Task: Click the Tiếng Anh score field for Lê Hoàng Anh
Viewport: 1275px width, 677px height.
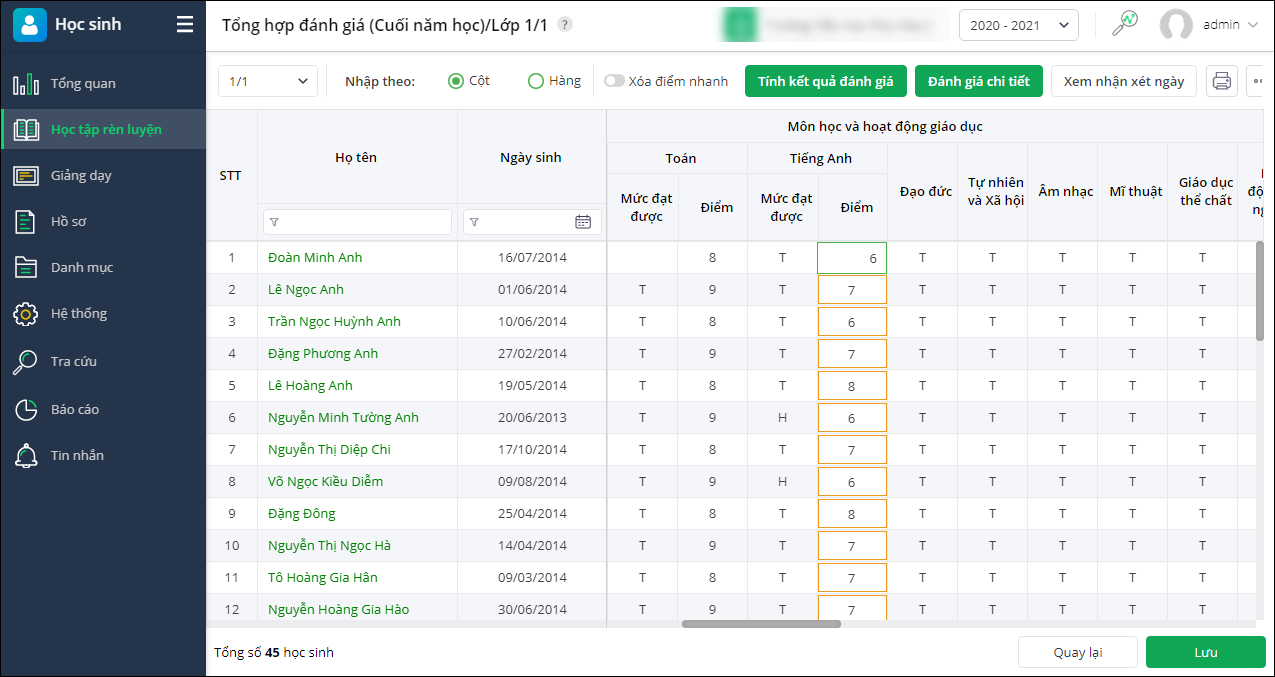Action: tap(852, 386)
